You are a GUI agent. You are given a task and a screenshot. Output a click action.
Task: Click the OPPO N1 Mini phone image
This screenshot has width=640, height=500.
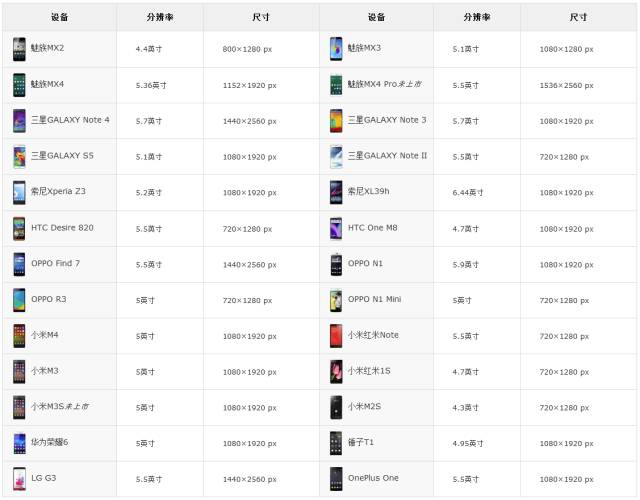pos(336,300)
